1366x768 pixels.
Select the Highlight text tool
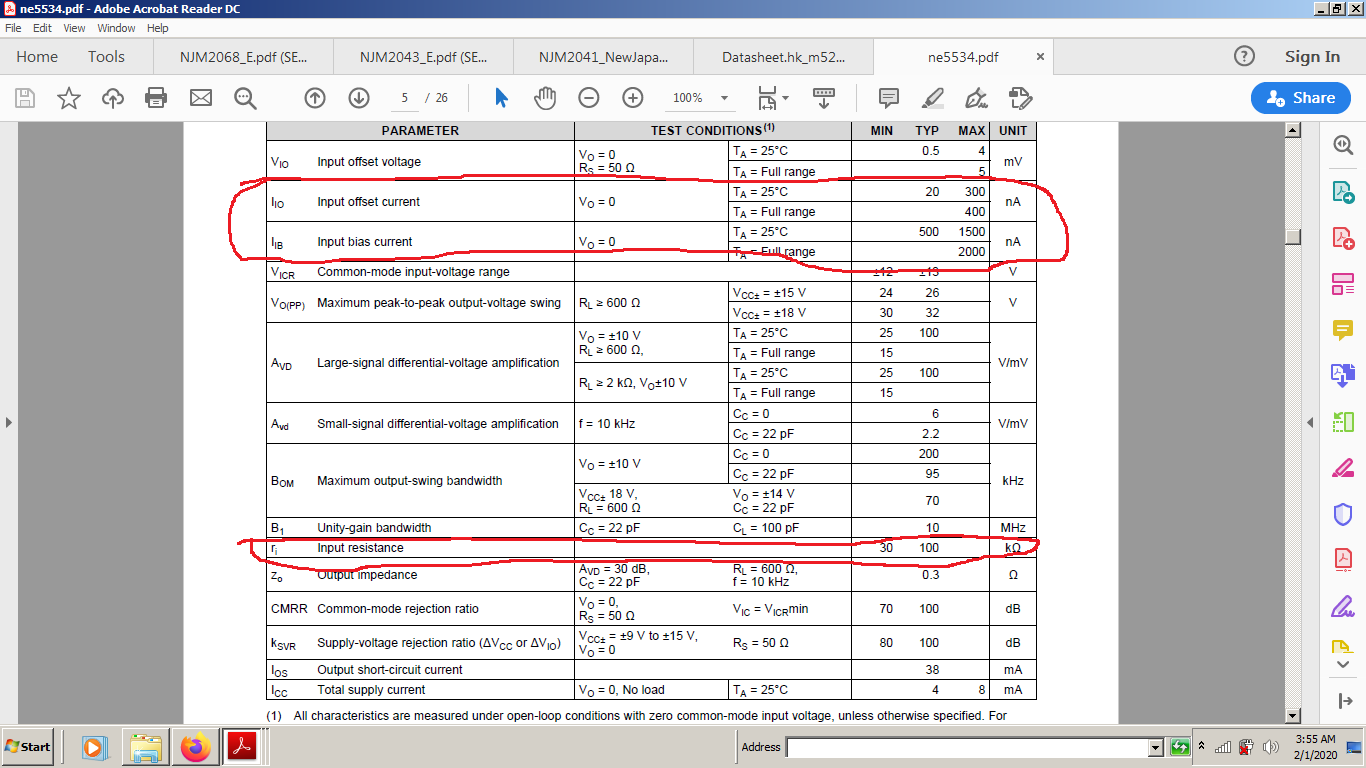click(932, 98)
